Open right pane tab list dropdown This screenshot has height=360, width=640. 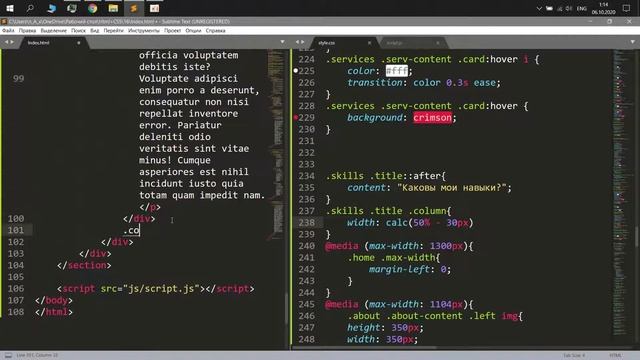click(x=633, y=42)
